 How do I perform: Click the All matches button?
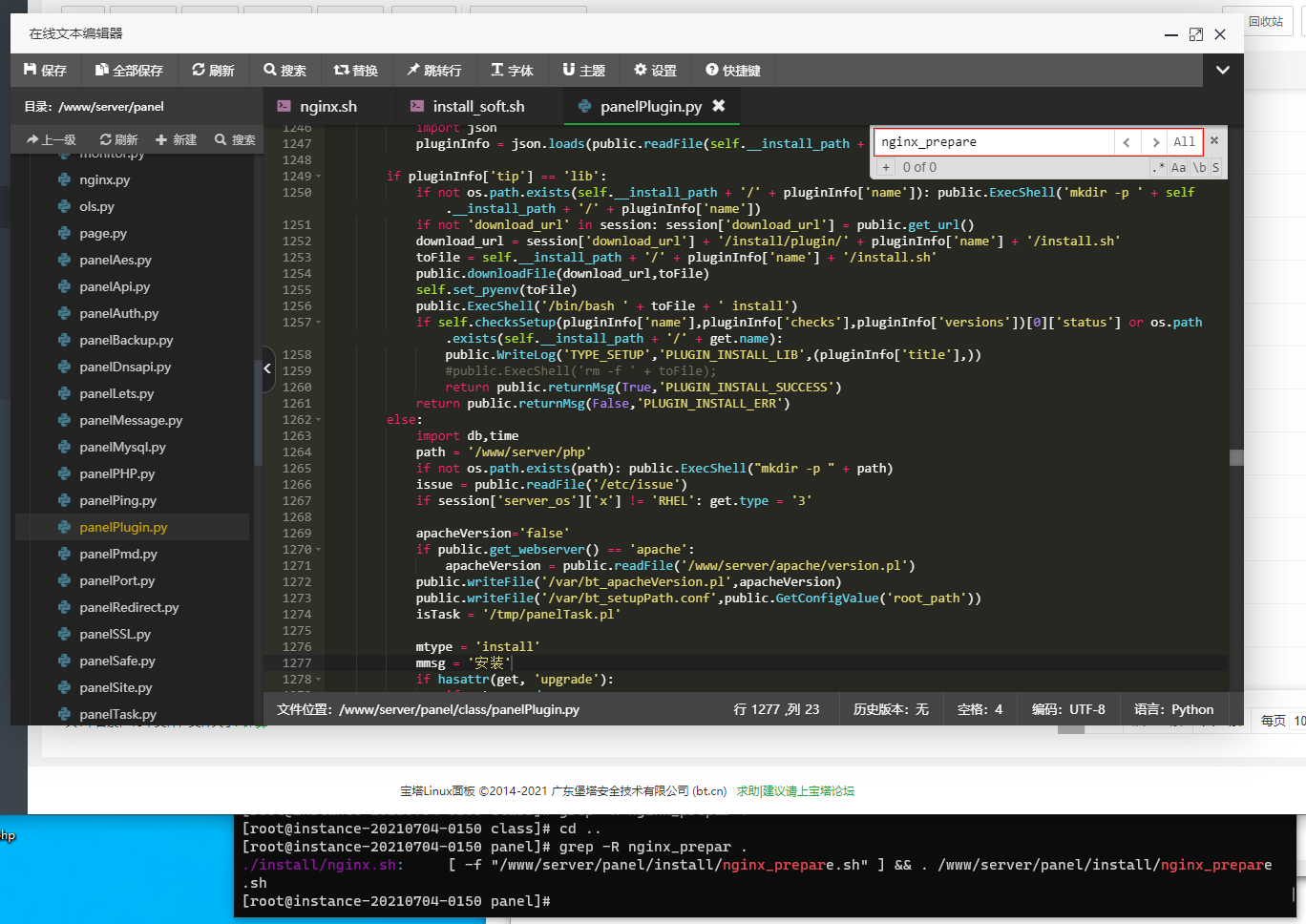pyautogui.click(x=1185, y=142)
